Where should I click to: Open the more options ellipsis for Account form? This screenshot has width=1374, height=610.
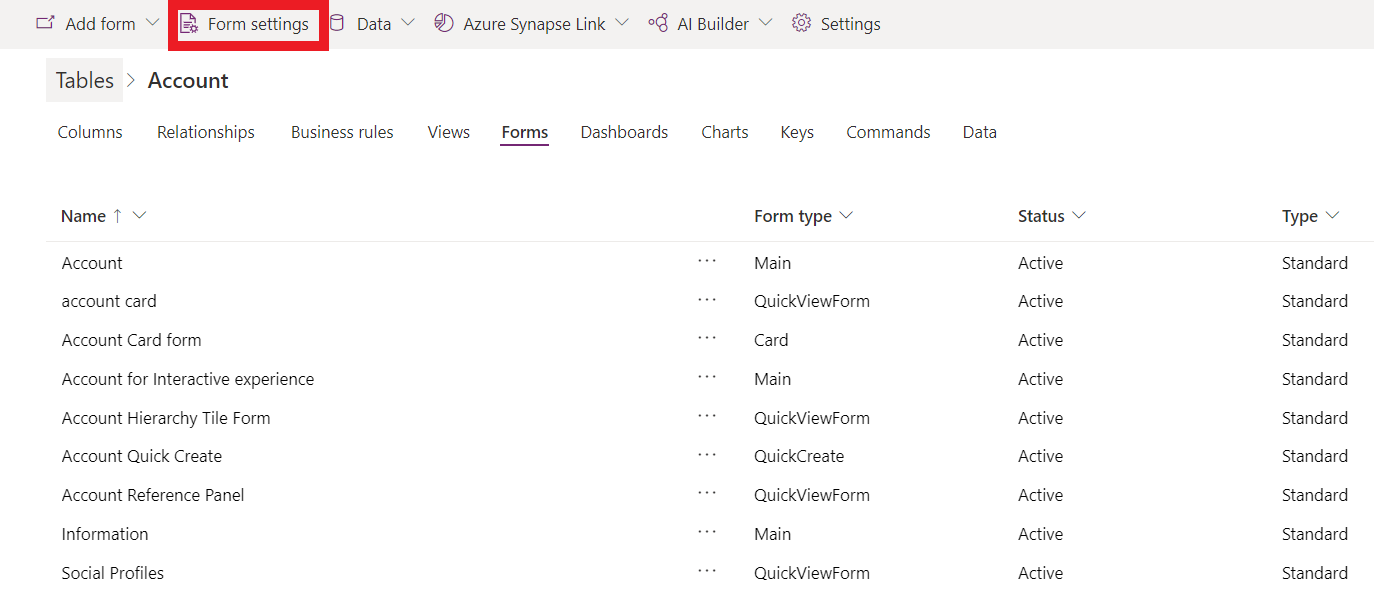(x=707, y=261)
